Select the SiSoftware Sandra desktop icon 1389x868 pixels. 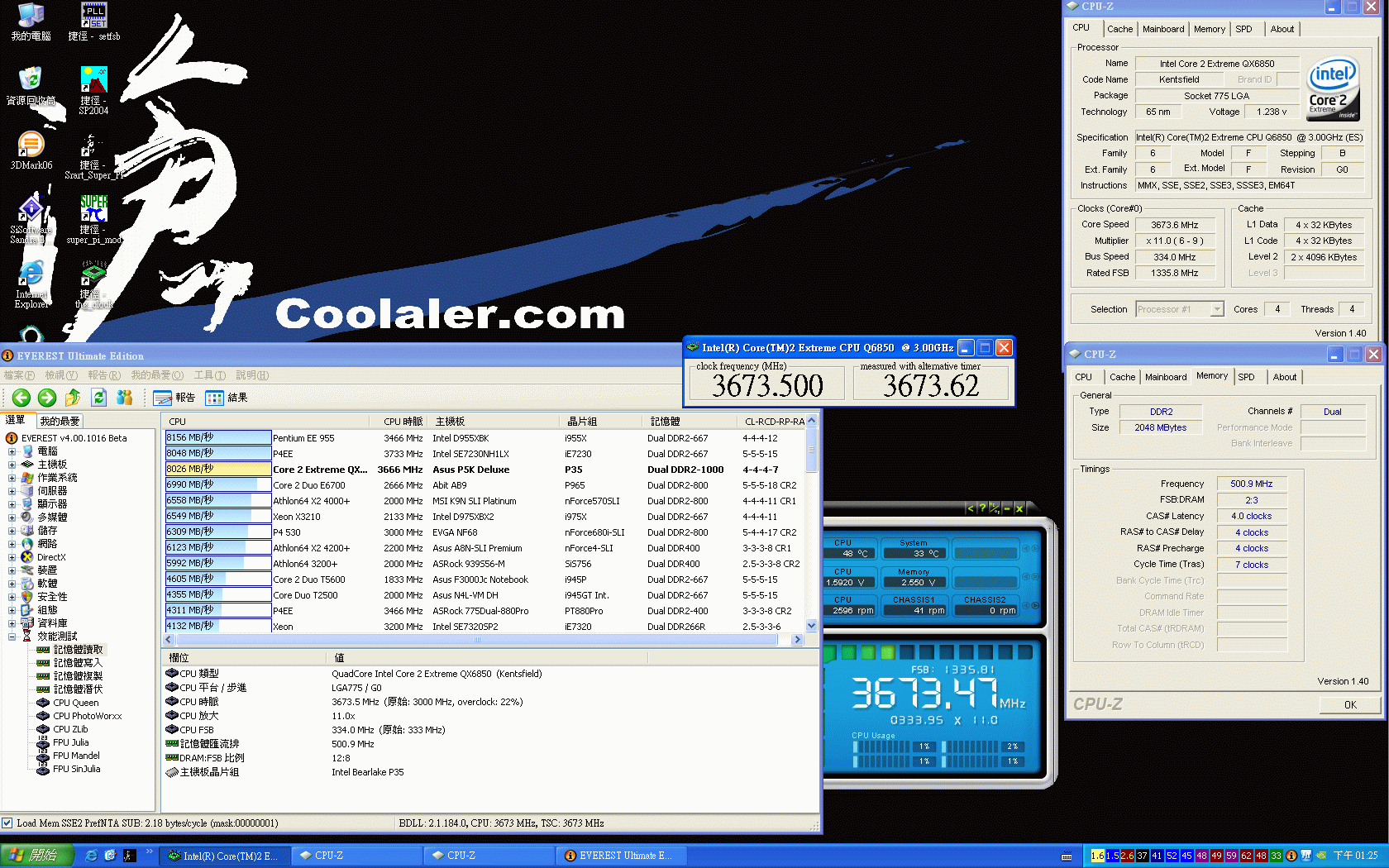(x=31, y=220)
